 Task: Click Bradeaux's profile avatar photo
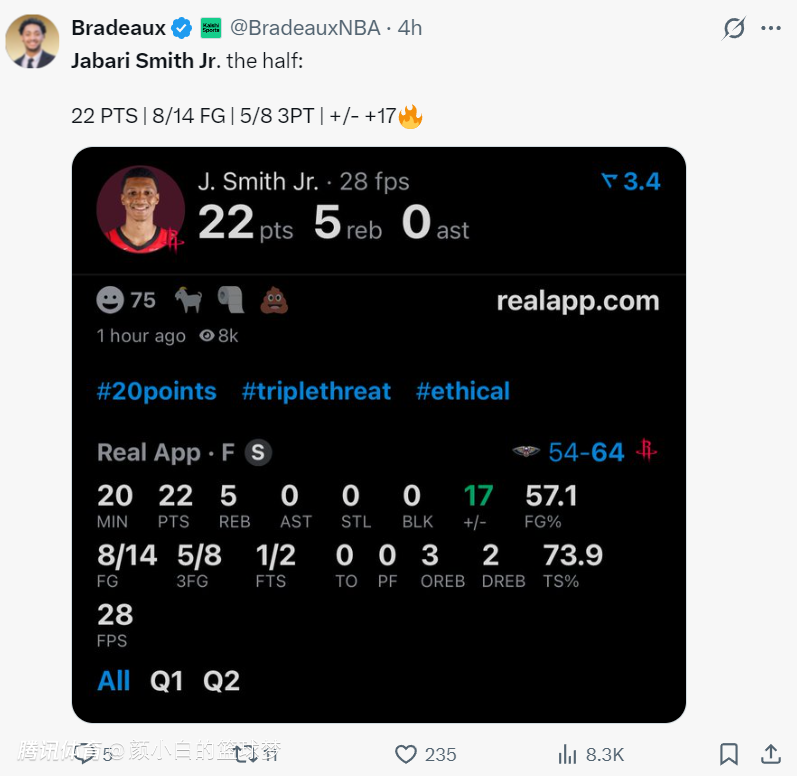tap(32, 41)
